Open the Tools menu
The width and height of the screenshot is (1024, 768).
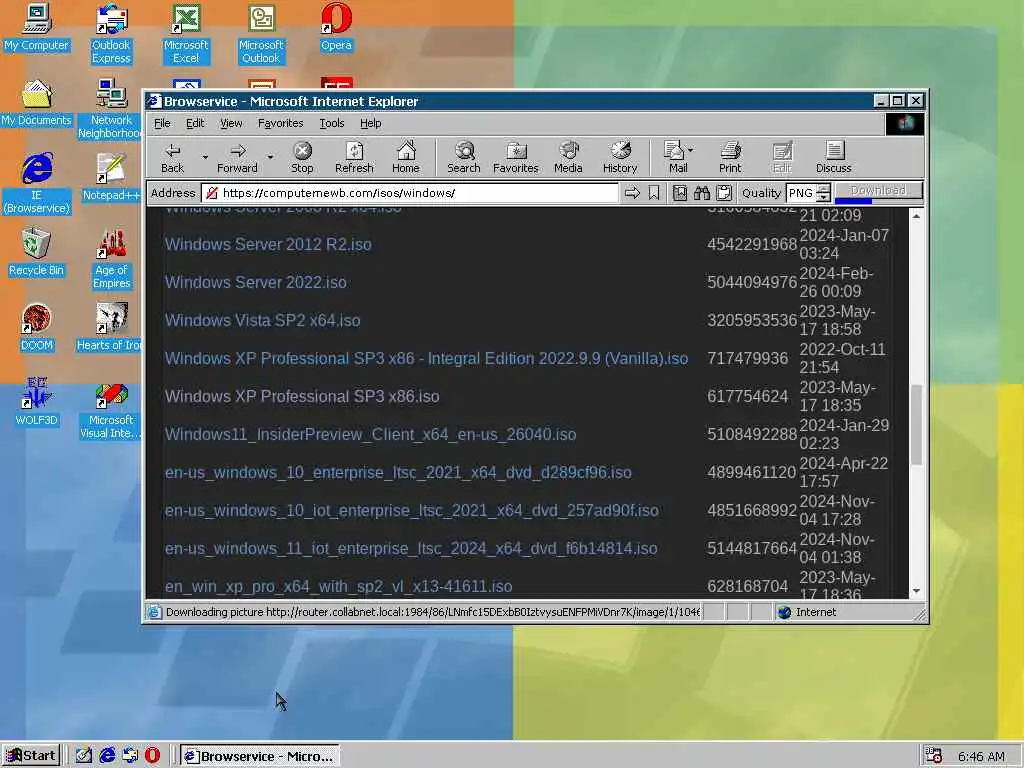(332, 123)
